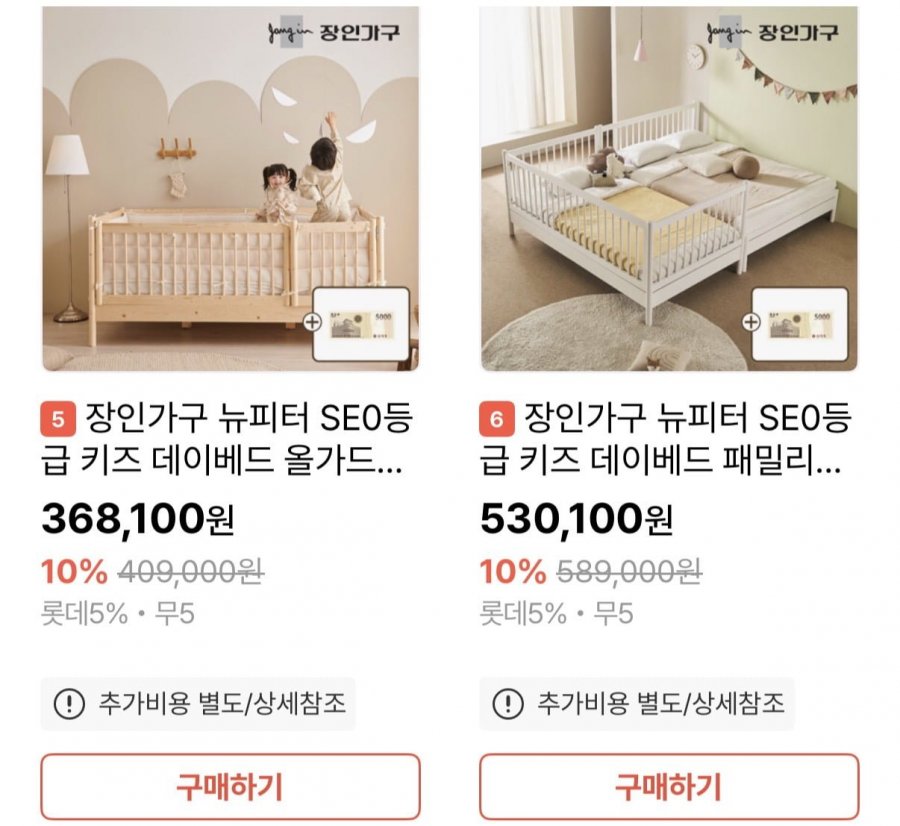Screen dimensions: 900x826
Task: Tap the 5000 won gift thumbnail on the first product
Action: pos(362,323)
